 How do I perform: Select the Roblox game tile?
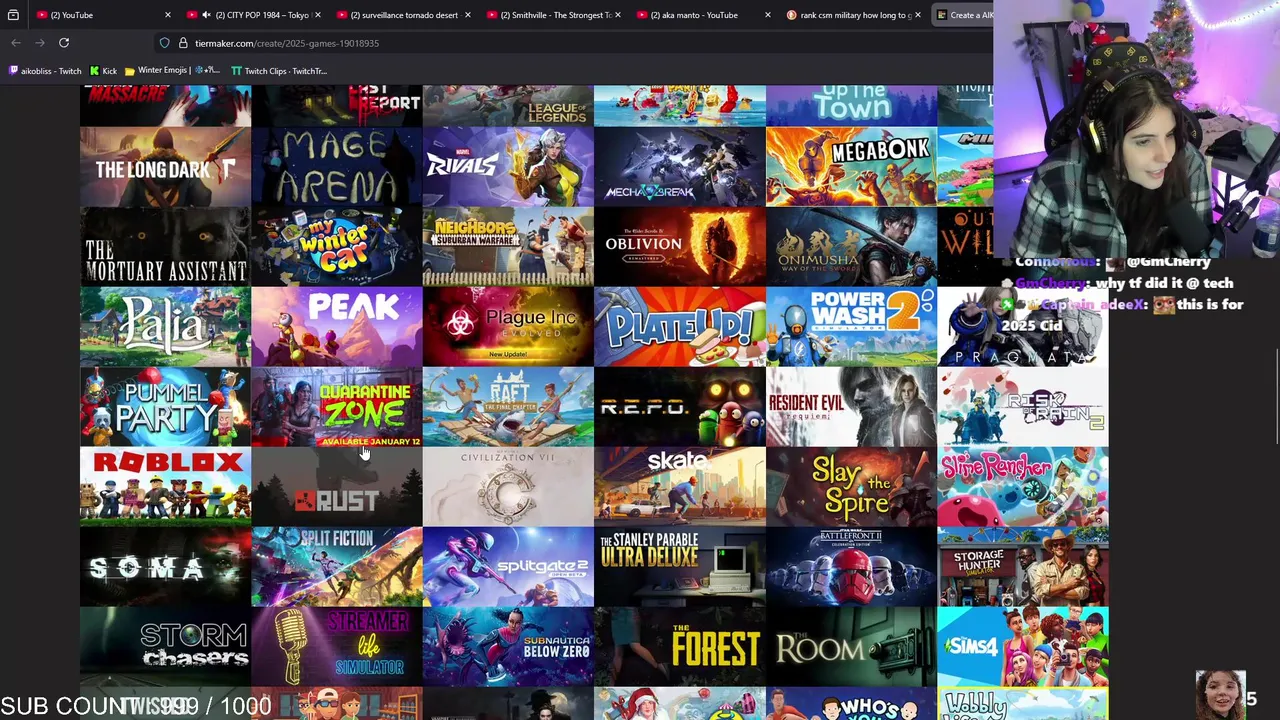click(x=165, y=487)
